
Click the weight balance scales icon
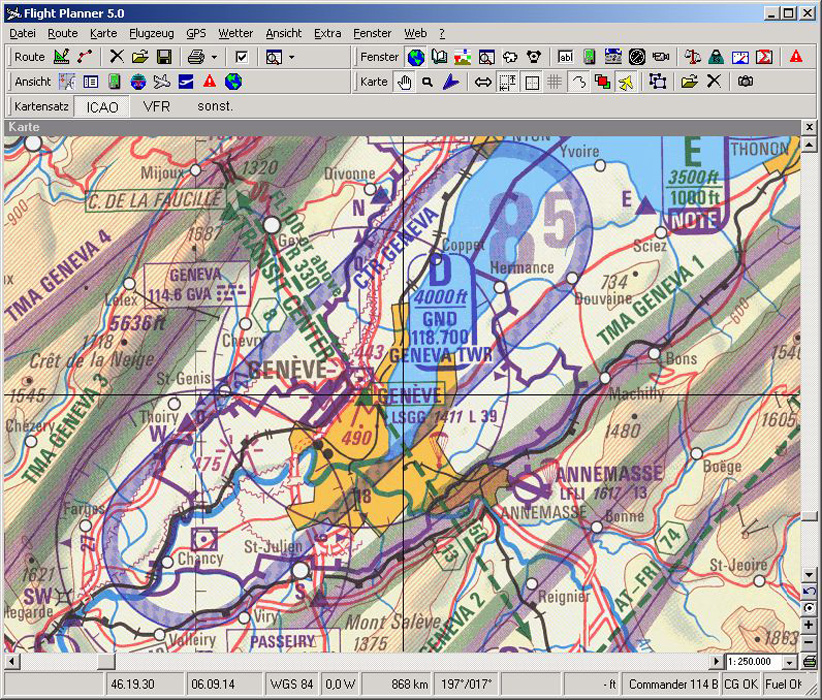click(693, 57)
